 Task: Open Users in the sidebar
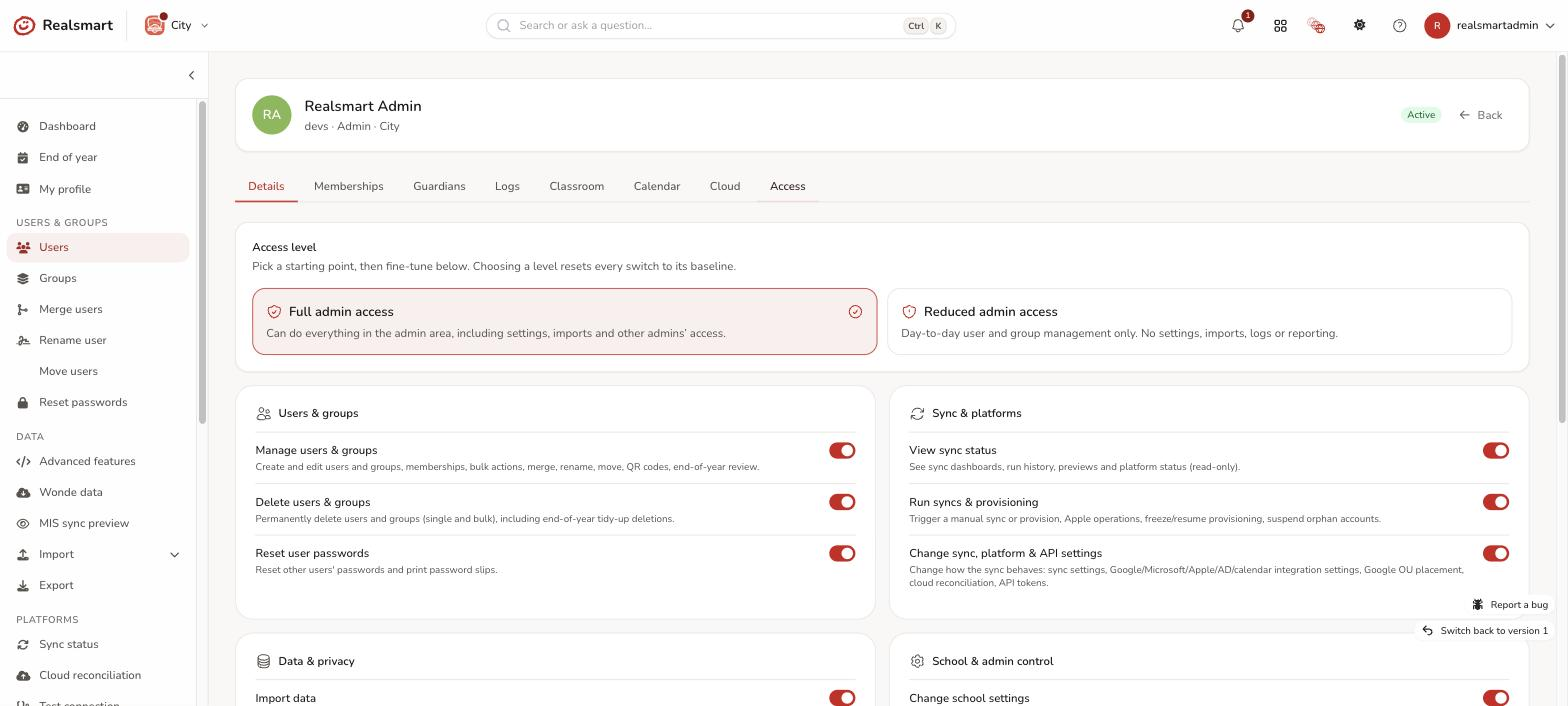98,247
